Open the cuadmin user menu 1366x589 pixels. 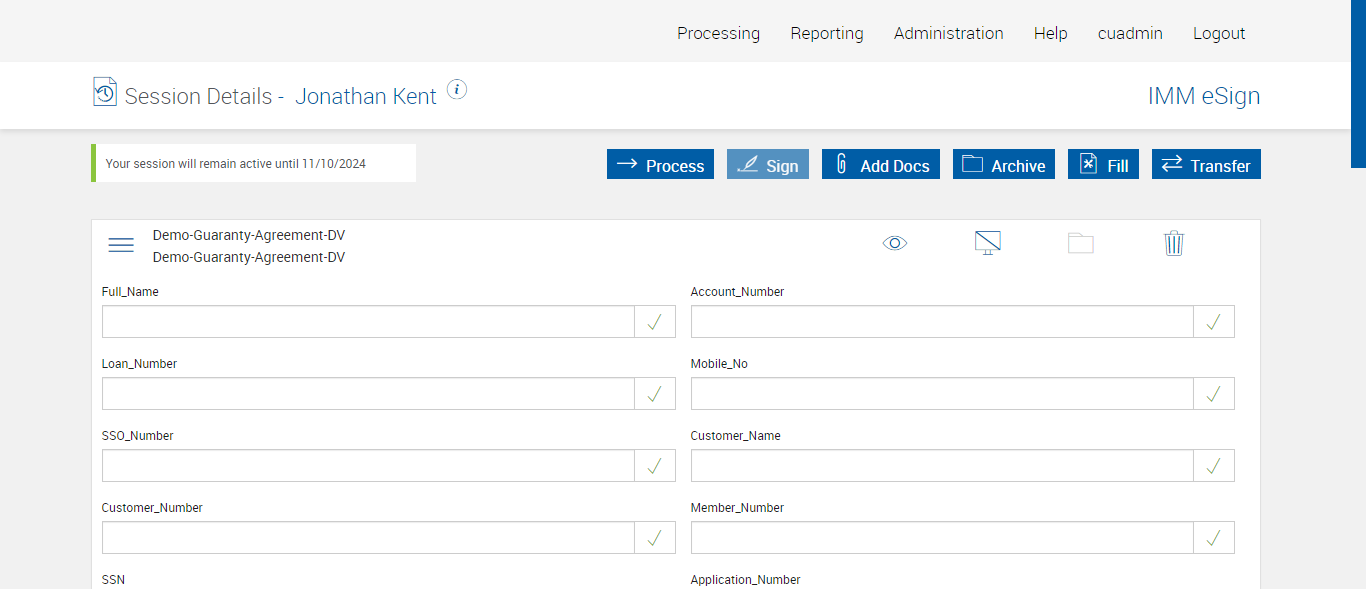click(x=1130, y=33)
